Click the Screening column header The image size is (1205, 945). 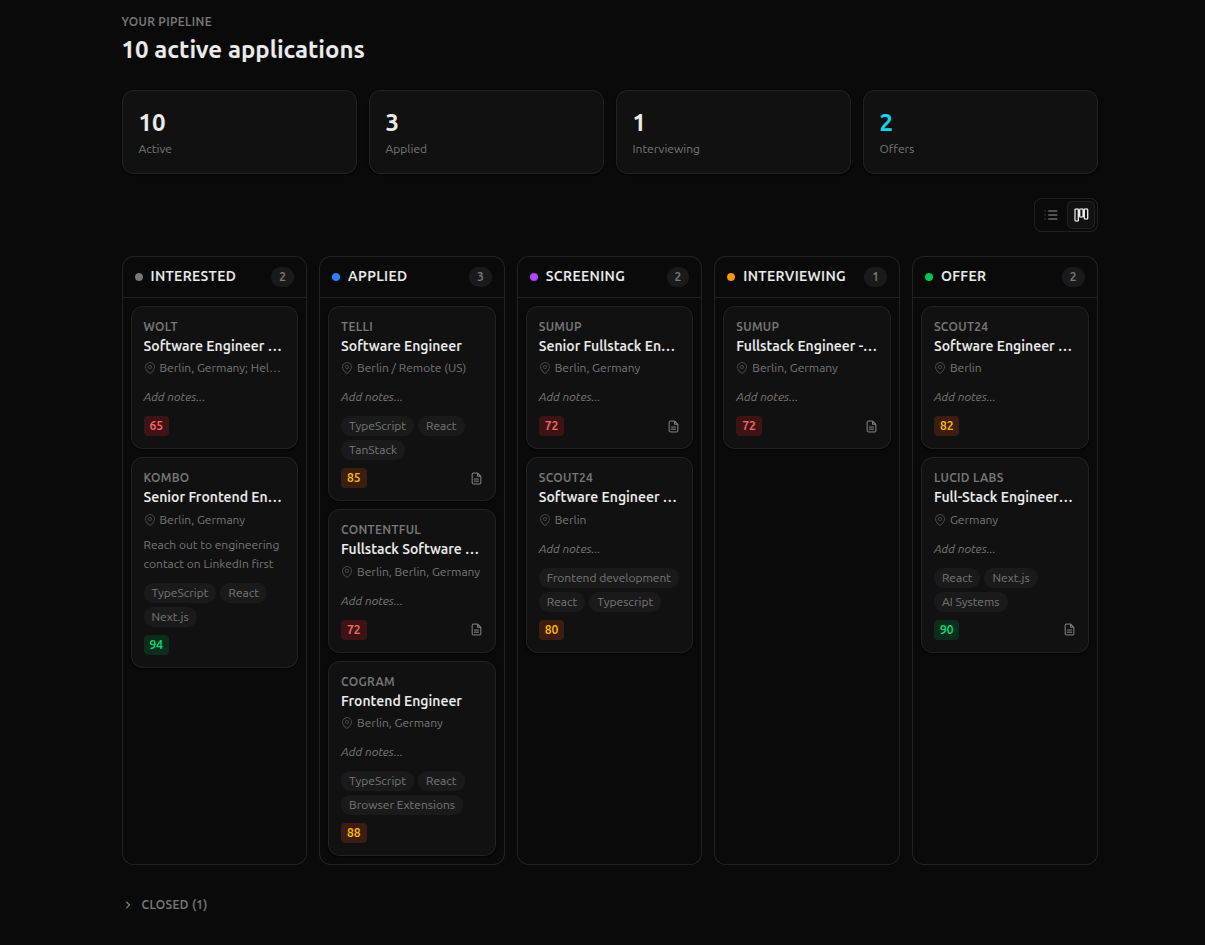pyautogui.click(x=585, y=276)
